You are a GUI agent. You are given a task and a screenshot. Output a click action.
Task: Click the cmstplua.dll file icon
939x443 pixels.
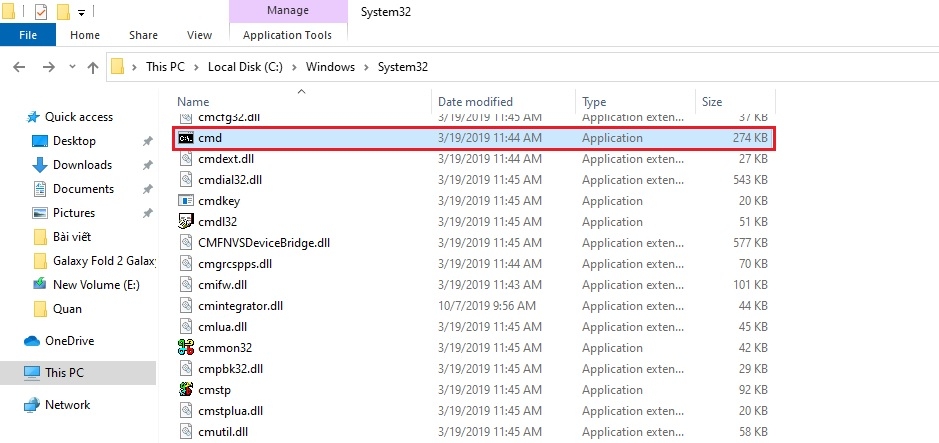(x=186, y=411)
